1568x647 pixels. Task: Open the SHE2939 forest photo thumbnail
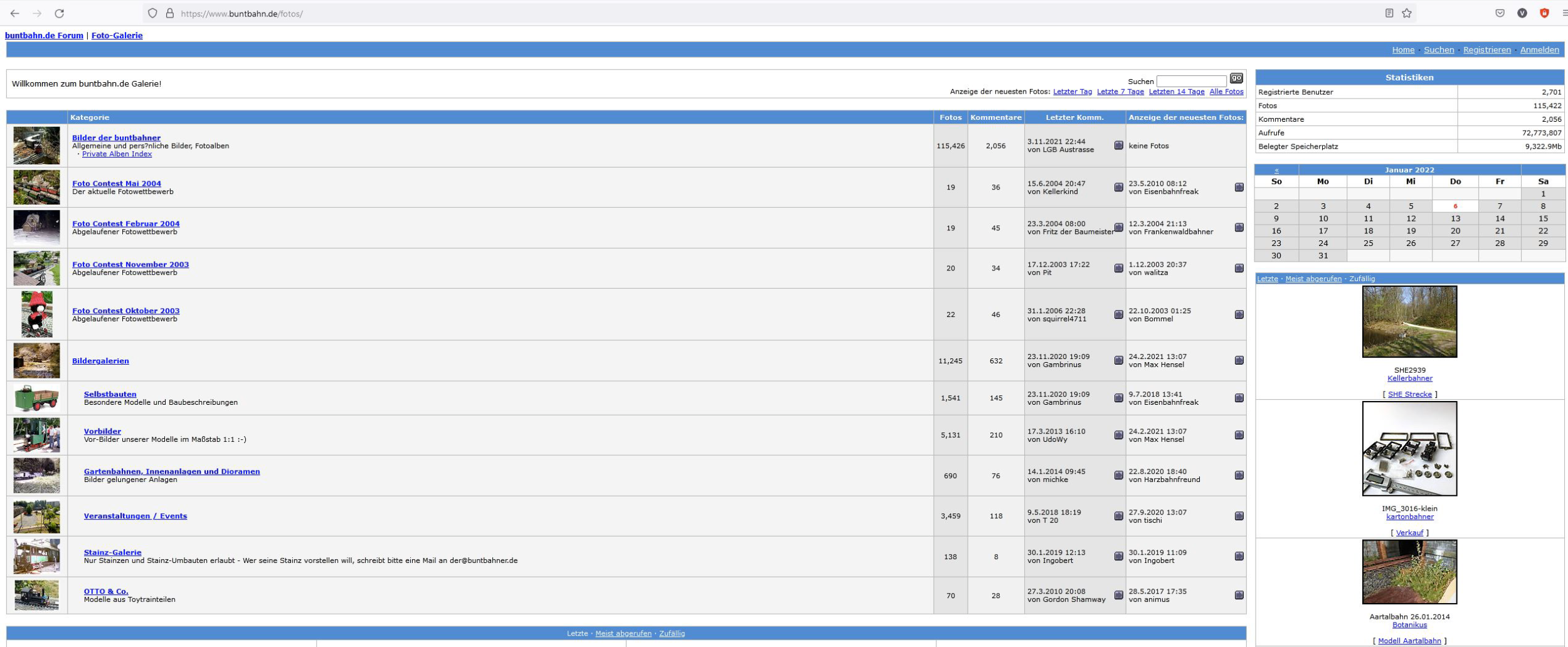1409,321
